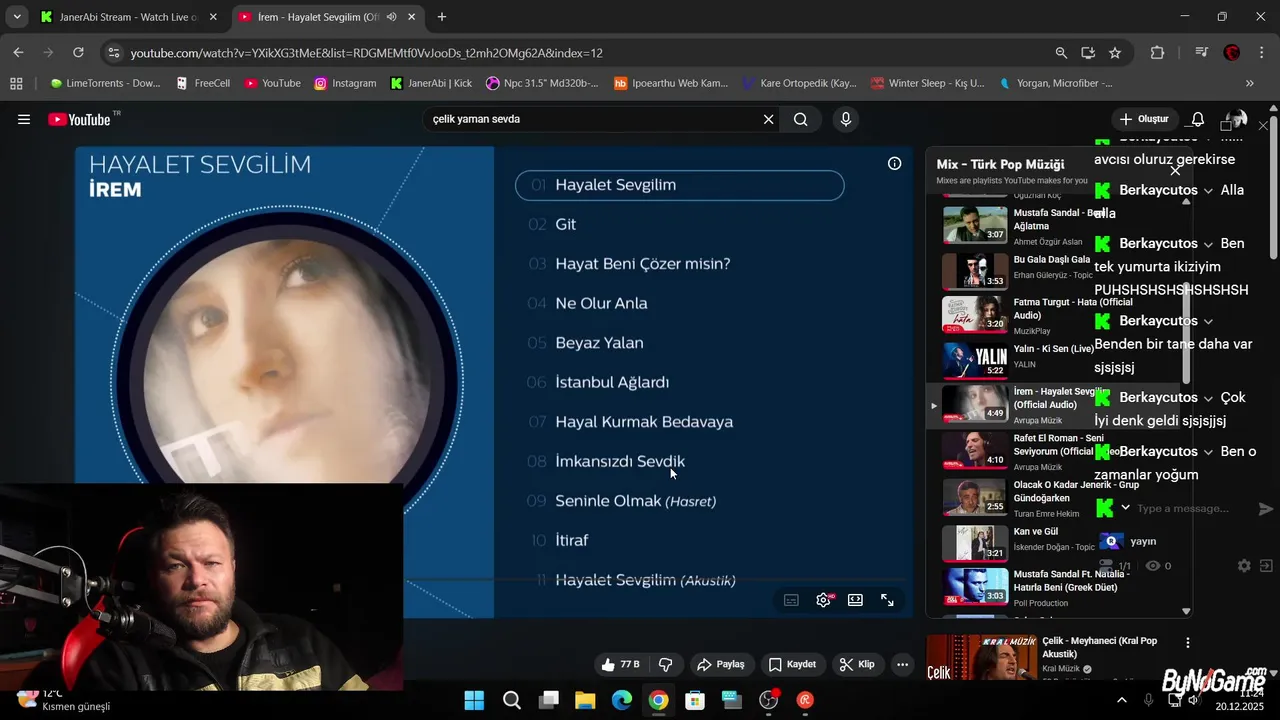Share the video via Paylaş
The height and width of the screenshot is (720, 1280).
coord(721,664)
